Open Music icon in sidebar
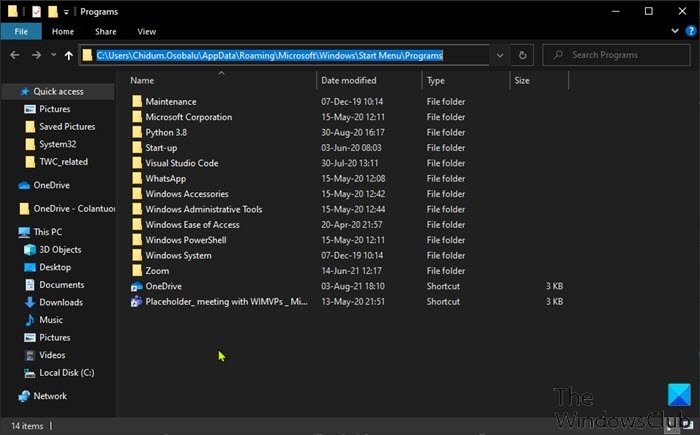 [30, 320]
